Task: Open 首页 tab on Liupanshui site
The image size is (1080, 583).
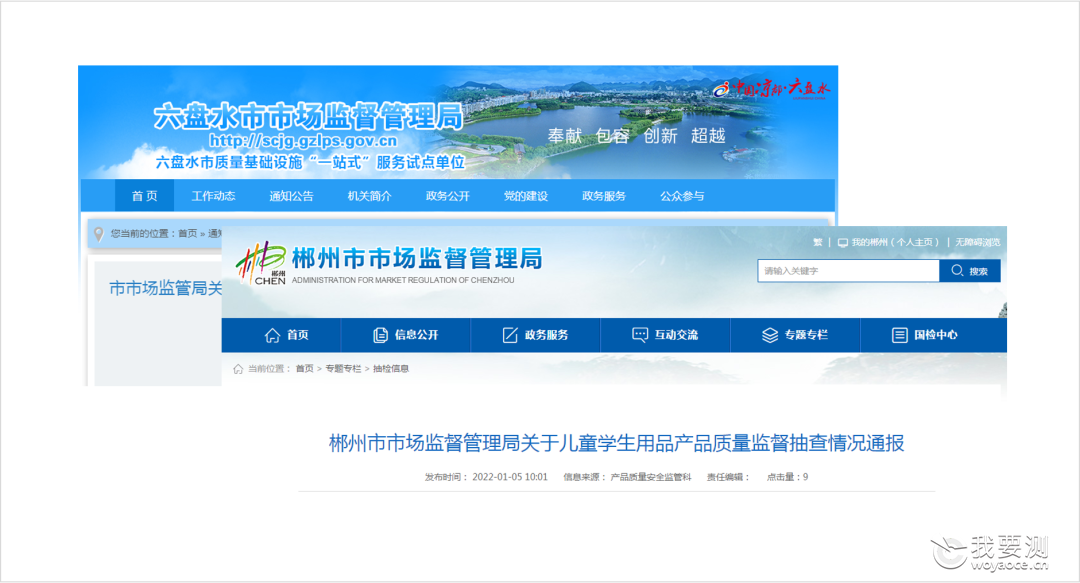Action: coord(144,196)
